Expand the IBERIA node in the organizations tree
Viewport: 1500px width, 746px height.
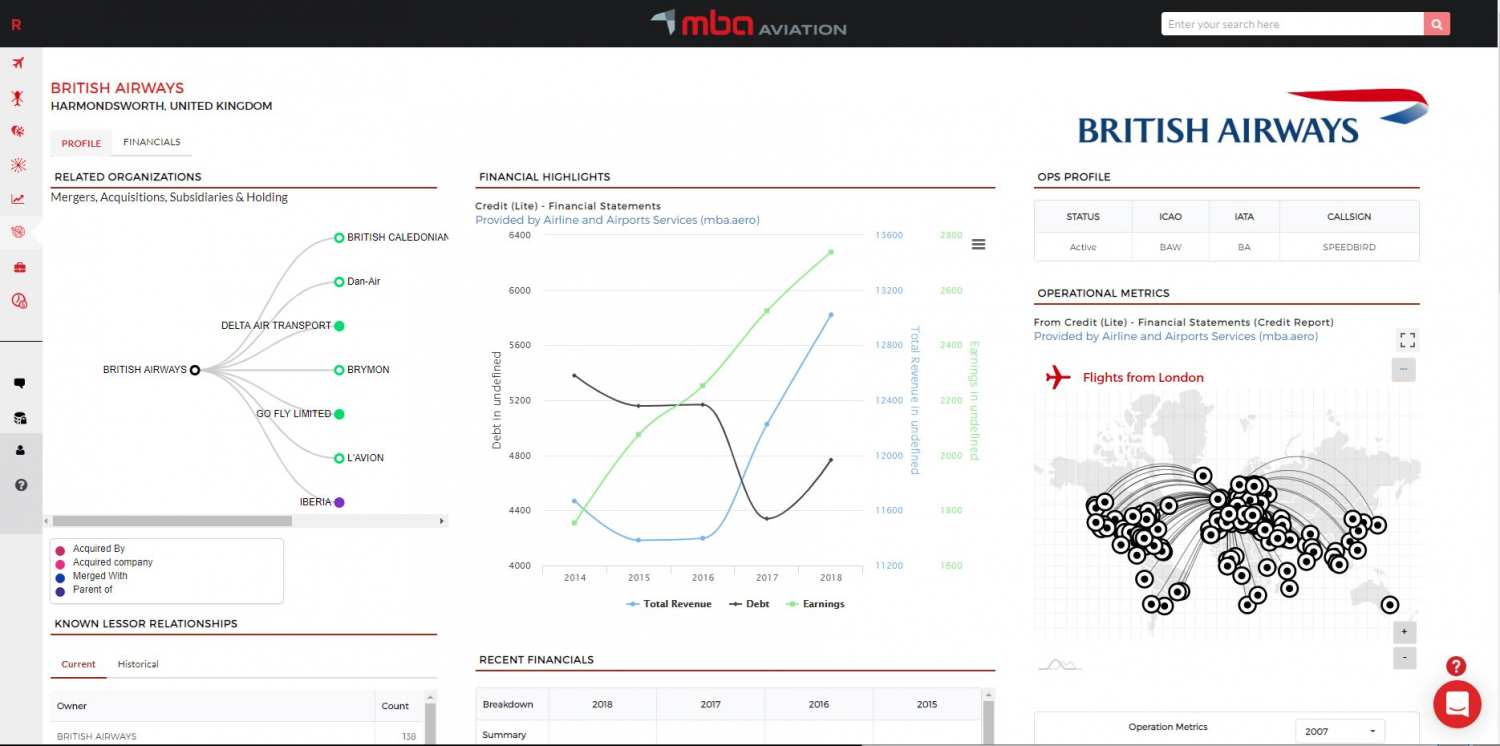(337, 502)
